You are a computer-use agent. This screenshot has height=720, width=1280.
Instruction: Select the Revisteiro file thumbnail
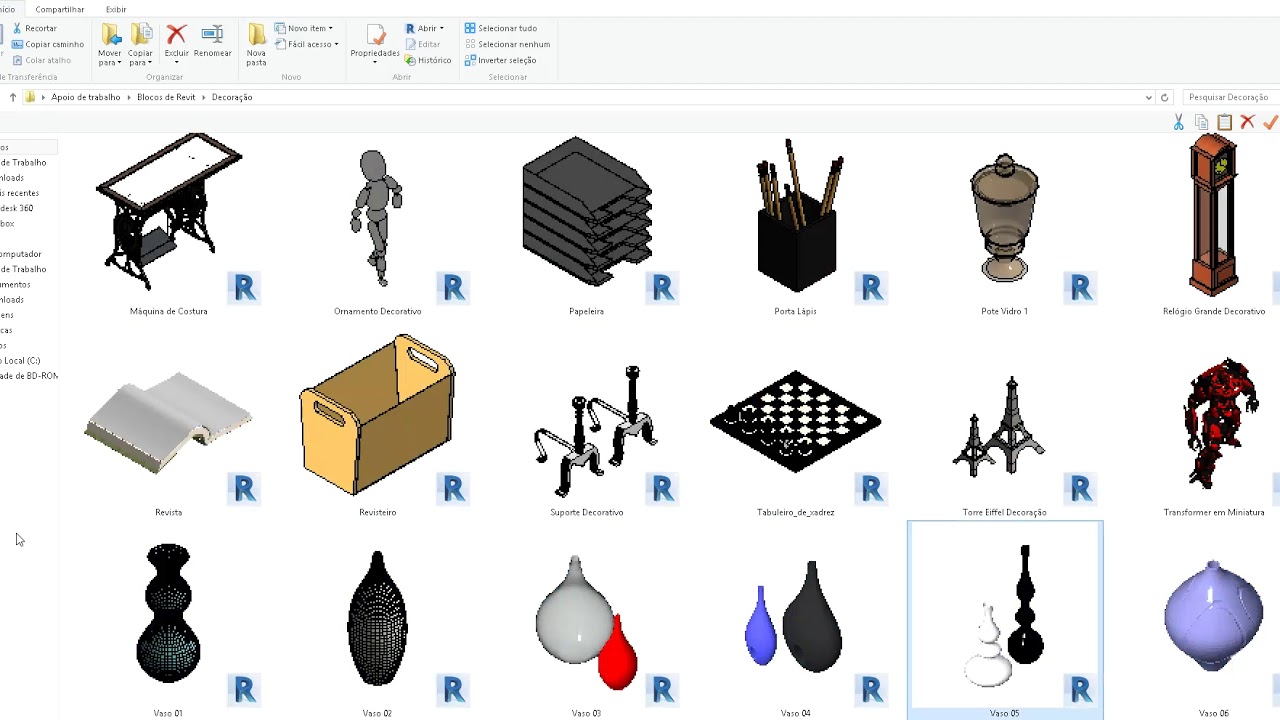pyautogui.click(x=377, y=415)
